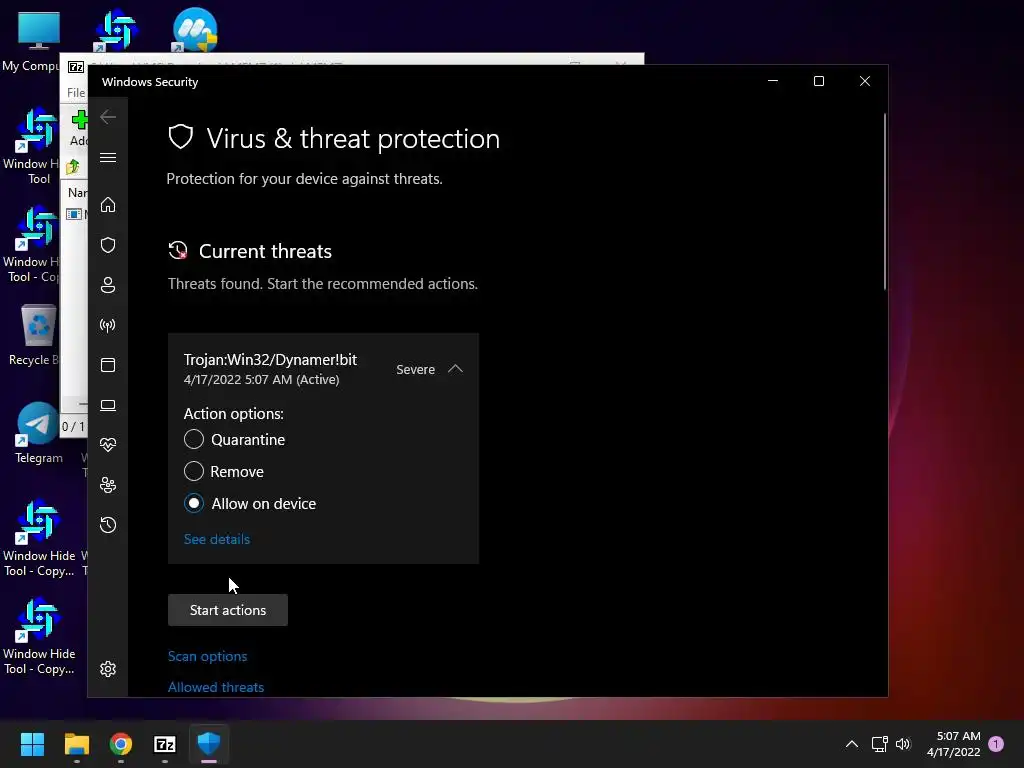
Task: Open the notification badge in taskbar
Action: [996, 744]
